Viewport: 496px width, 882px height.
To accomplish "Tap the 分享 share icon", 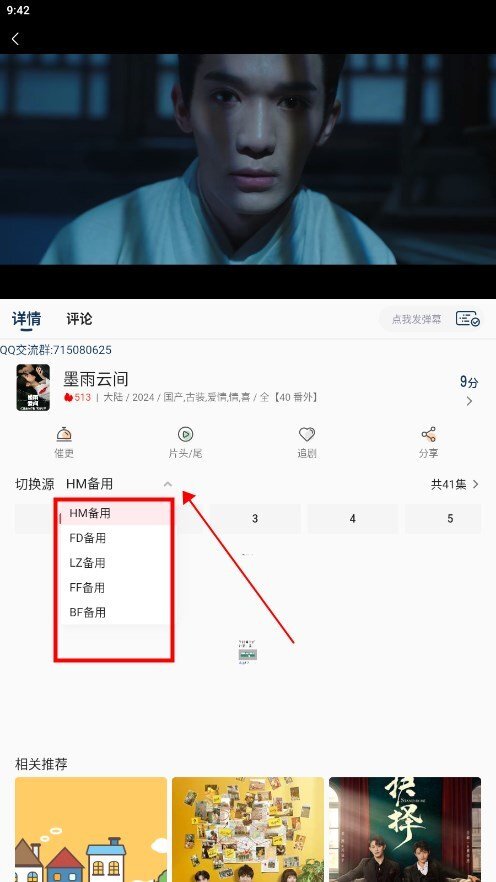I will click(429, 434).
